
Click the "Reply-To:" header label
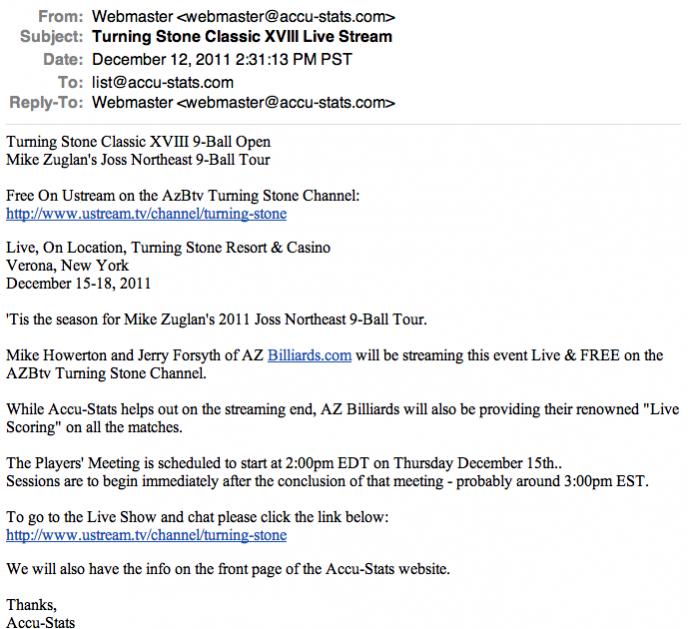(x=45, y=103)
